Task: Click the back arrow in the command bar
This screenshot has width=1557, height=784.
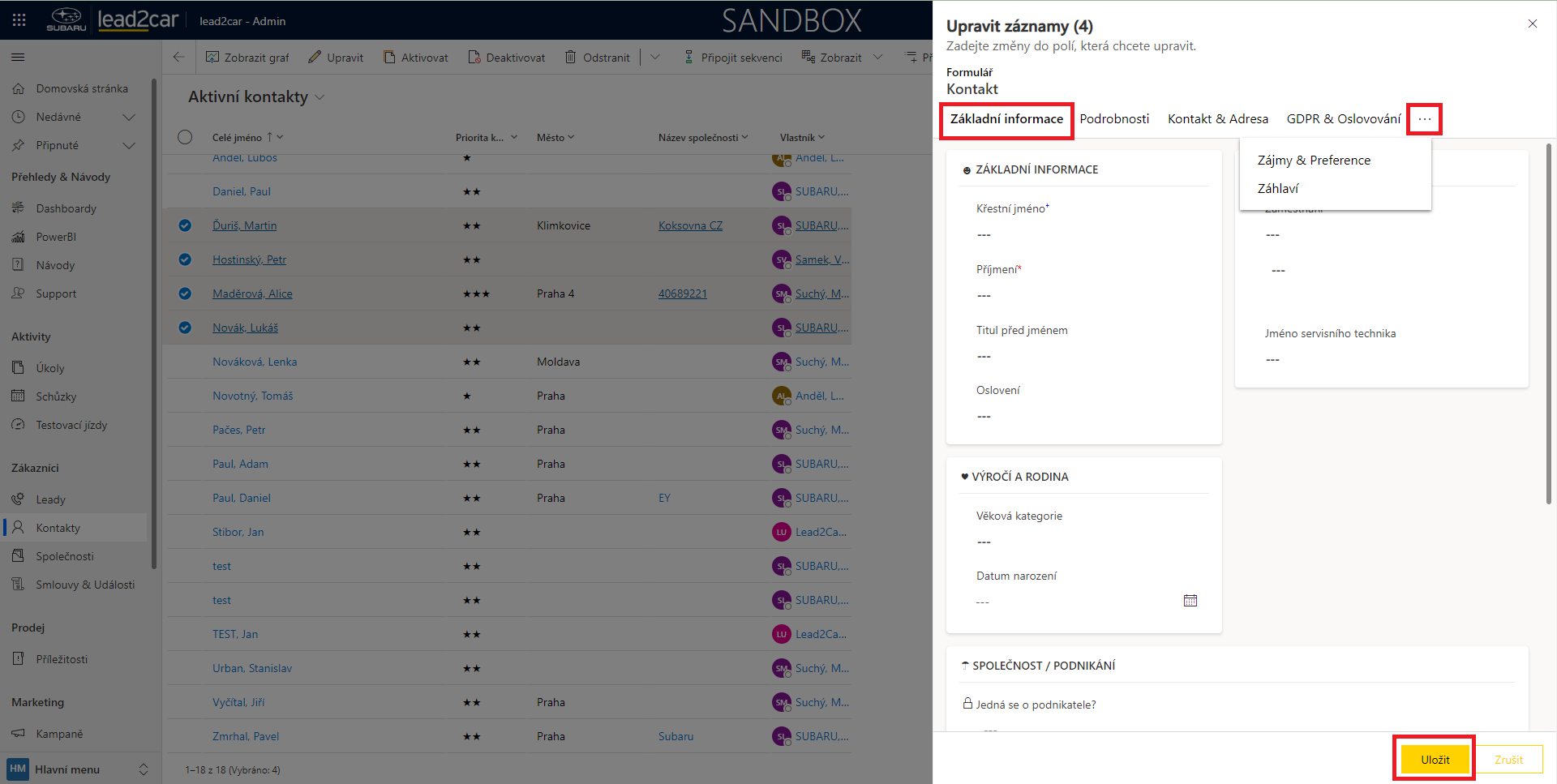Action: coord(179,58)
